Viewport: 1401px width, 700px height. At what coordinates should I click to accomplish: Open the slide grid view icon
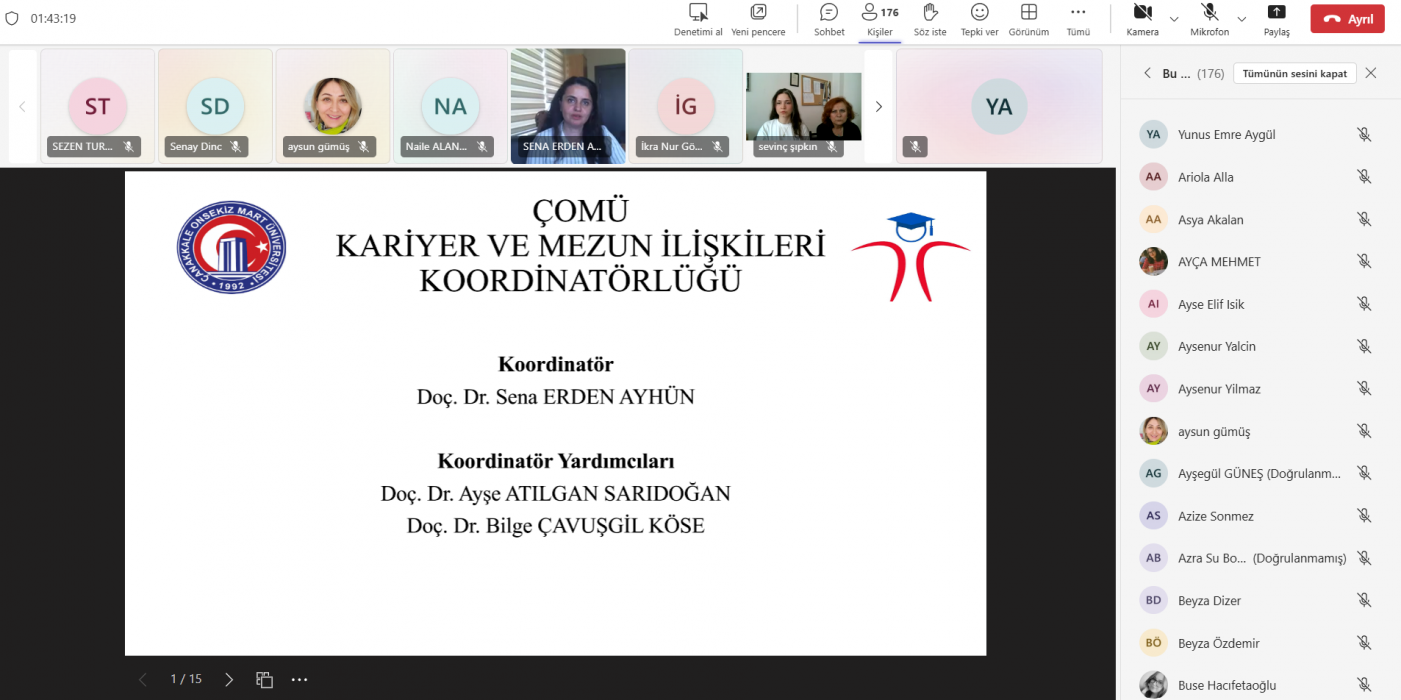pos(264,679)
